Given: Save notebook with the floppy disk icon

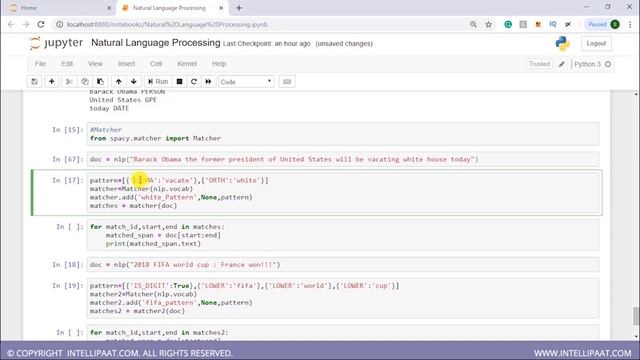Looking at the screenshot, I should 35,82.
